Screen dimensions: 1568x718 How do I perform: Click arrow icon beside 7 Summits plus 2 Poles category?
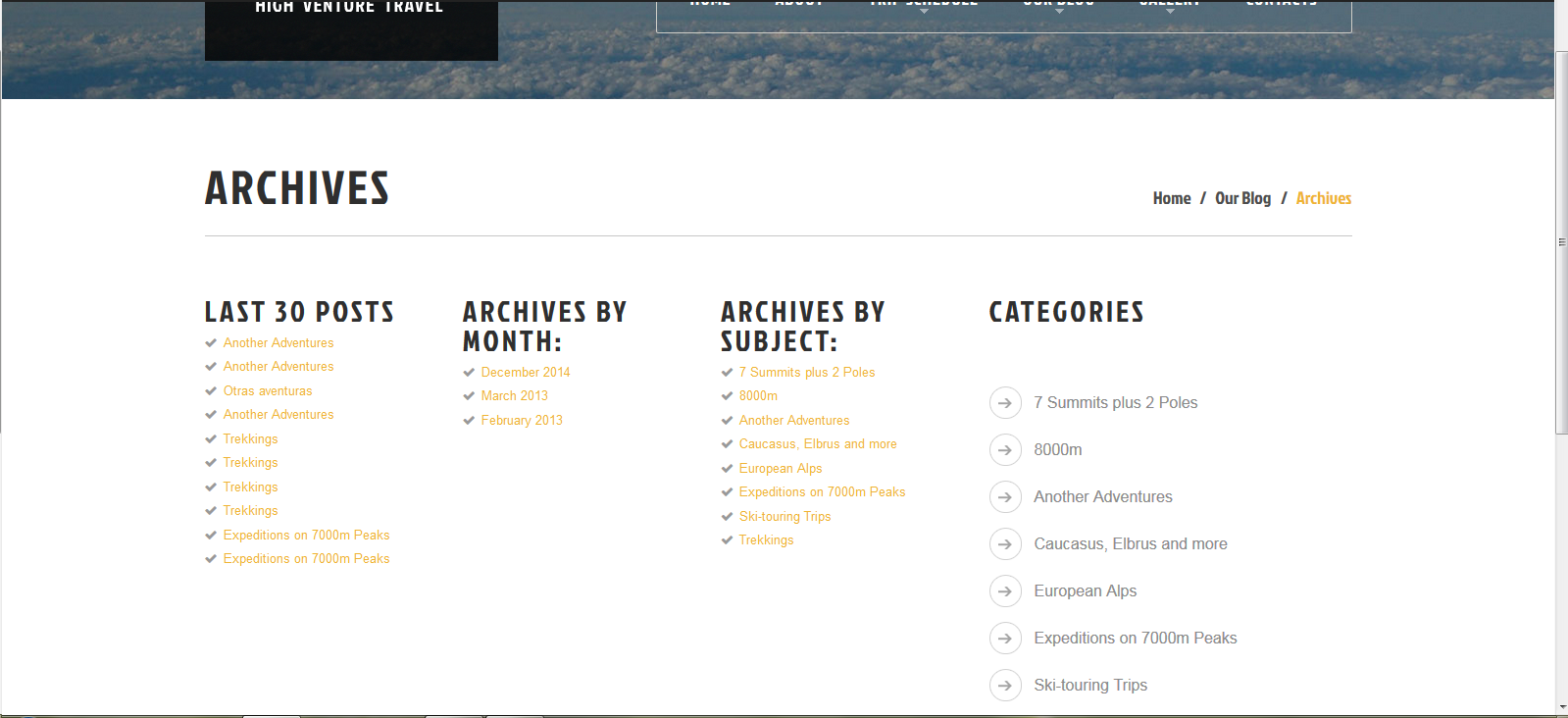(1005, 403)
